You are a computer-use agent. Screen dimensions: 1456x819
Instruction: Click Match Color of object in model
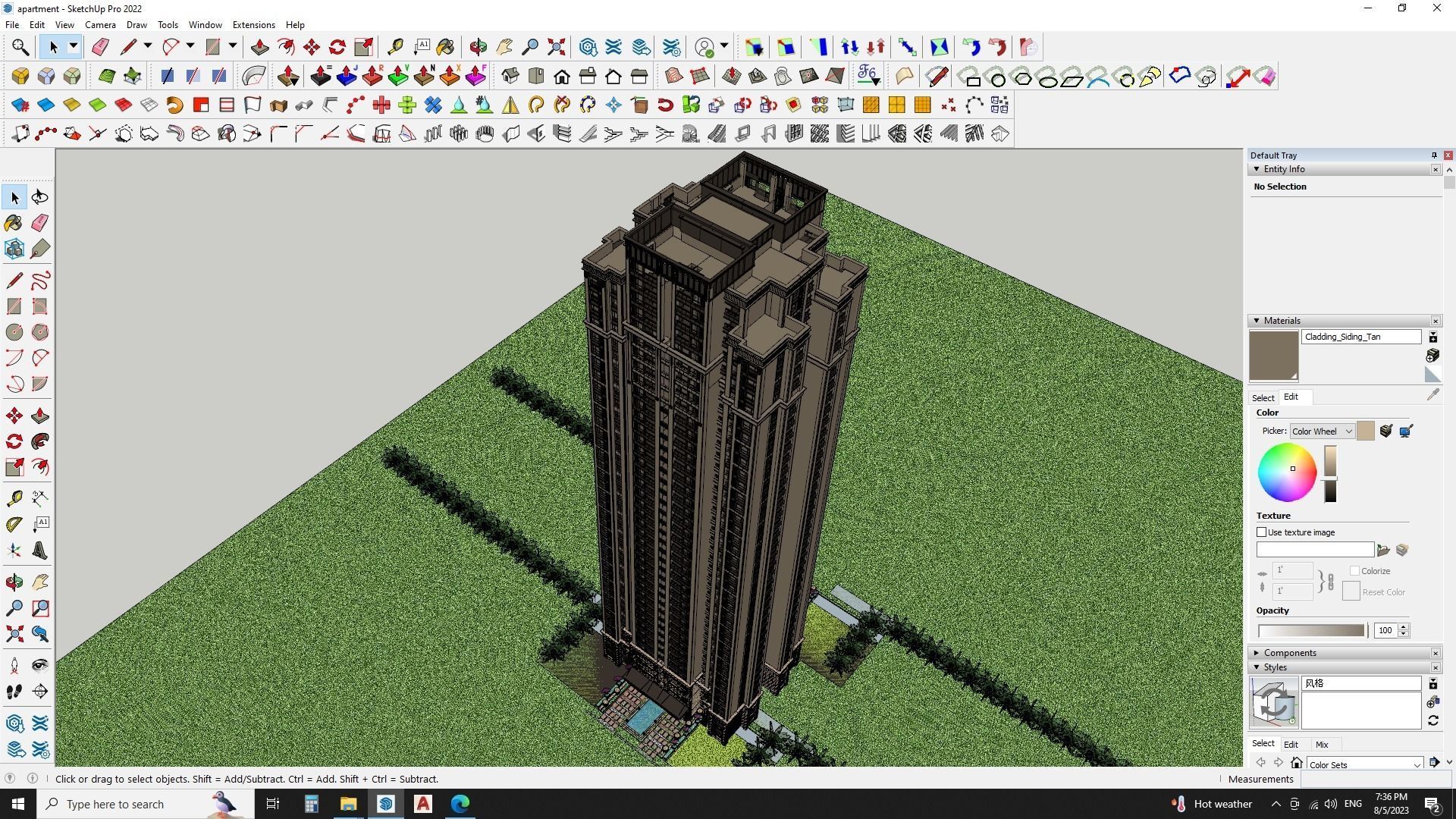(x=1385, y=431)
